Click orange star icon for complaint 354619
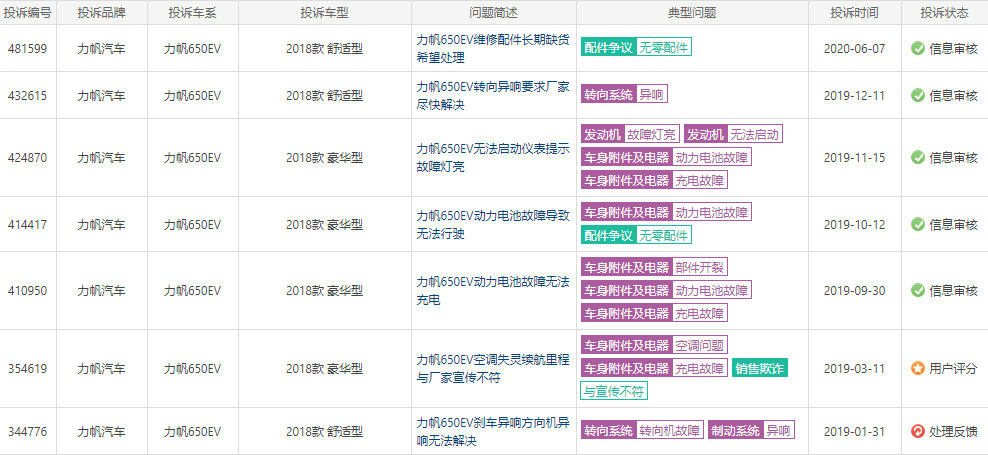The height and width of the screenshot is (455, 988). click(917, 369)
